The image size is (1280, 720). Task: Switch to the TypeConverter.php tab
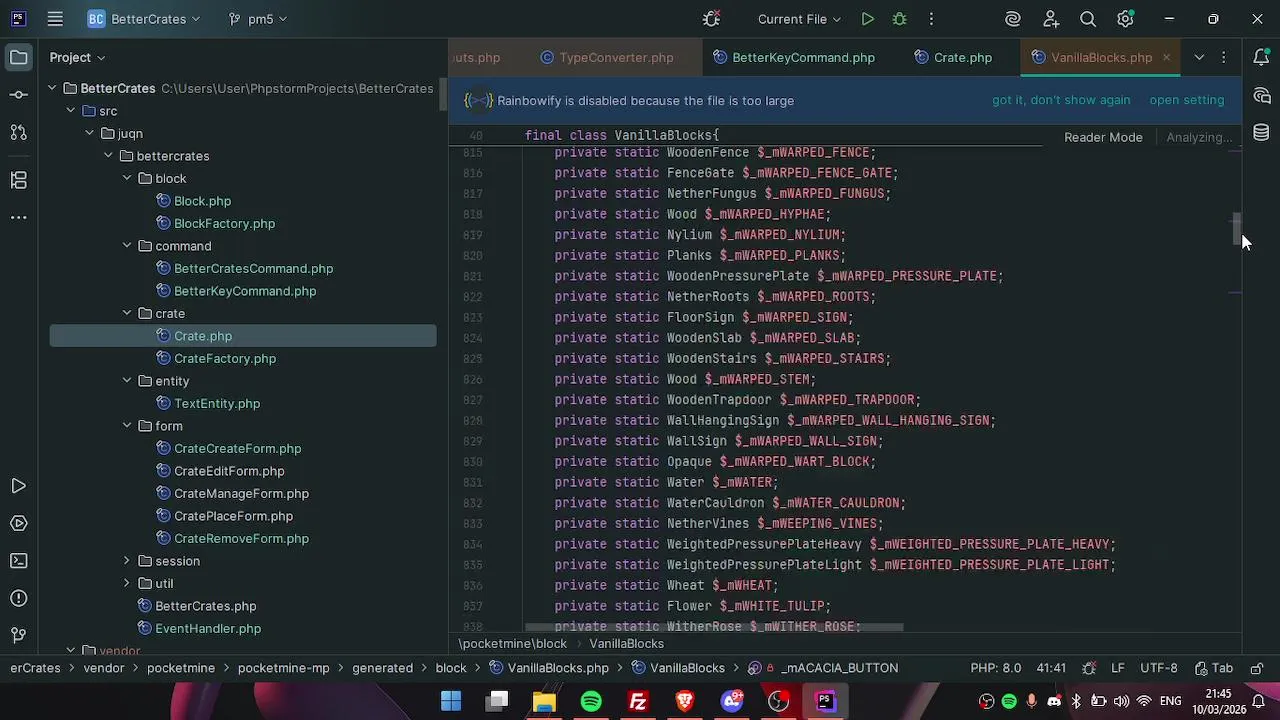coord(607,58)
